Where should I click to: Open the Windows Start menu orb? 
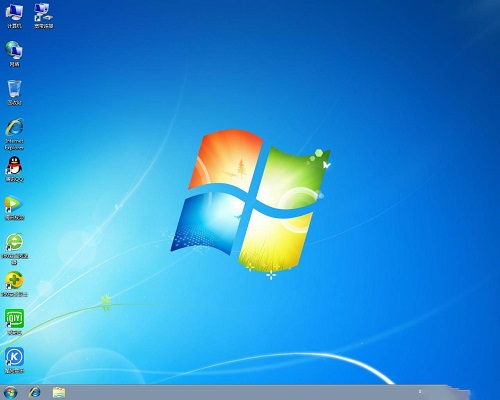(10, 393)
